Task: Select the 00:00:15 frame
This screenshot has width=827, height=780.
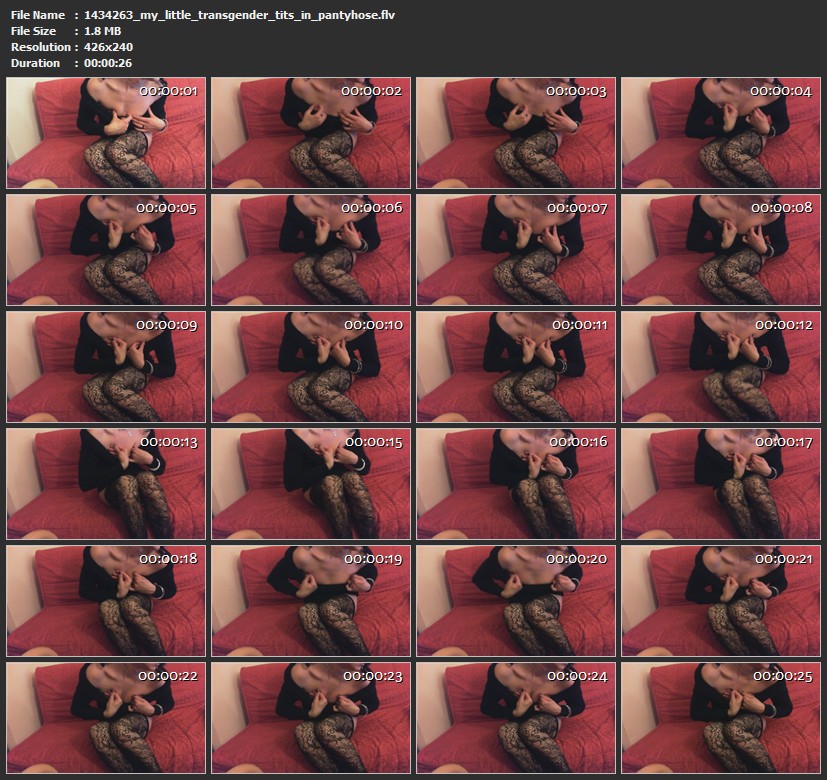Action: (x=310, y=483)
